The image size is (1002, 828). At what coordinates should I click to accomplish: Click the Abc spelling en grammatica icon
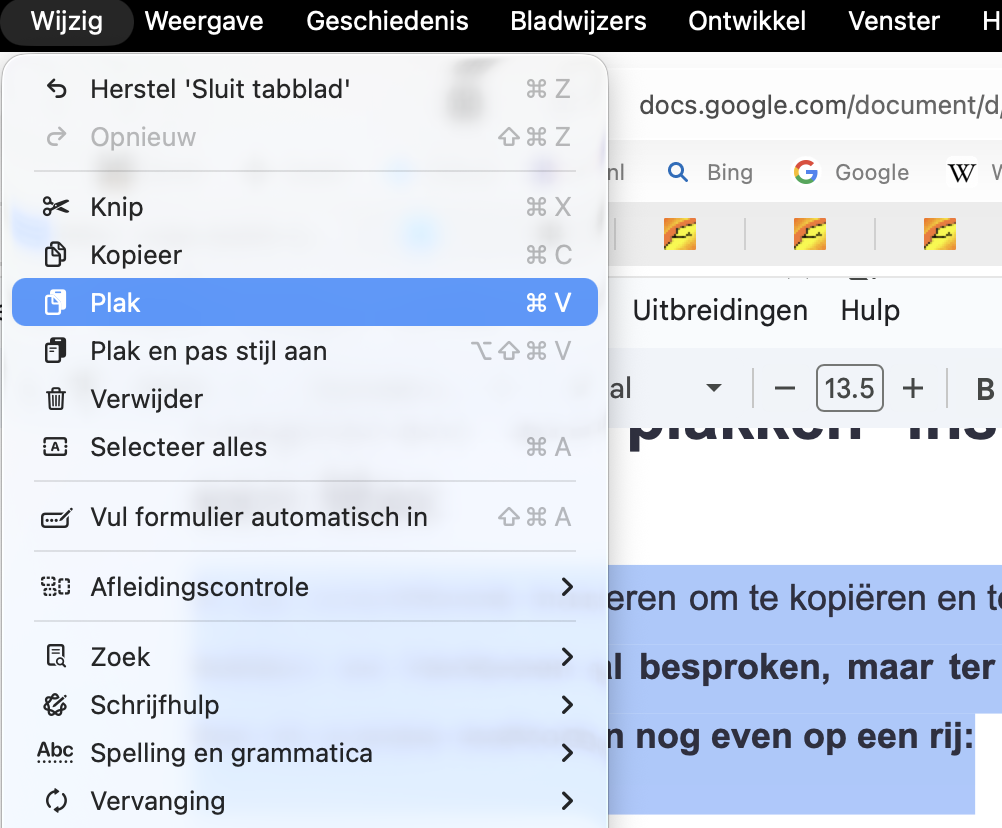(x=57, y=753)
